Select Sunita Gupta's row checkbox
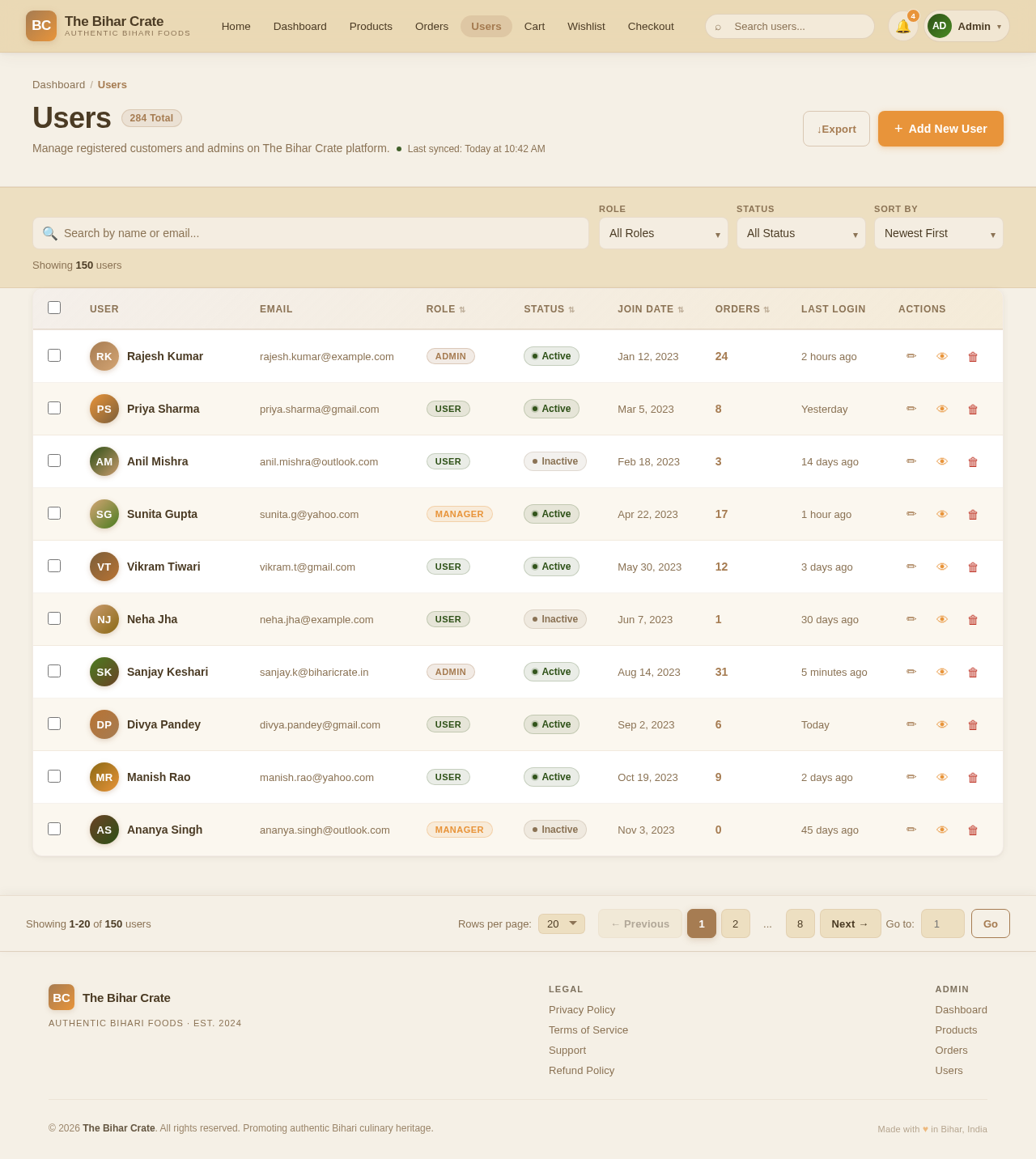The image size is (1036, 1159). 54,513
